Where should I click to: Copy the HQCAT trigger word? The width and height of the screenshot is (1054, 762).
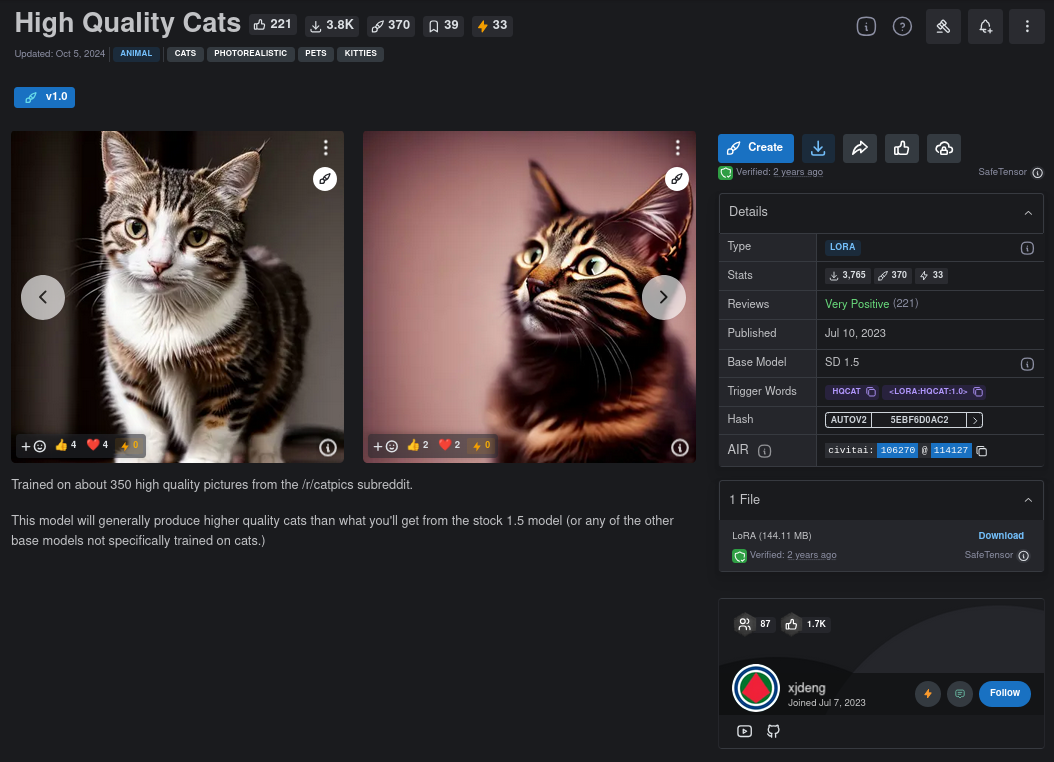pyautogui.click(x=852, y=391)
